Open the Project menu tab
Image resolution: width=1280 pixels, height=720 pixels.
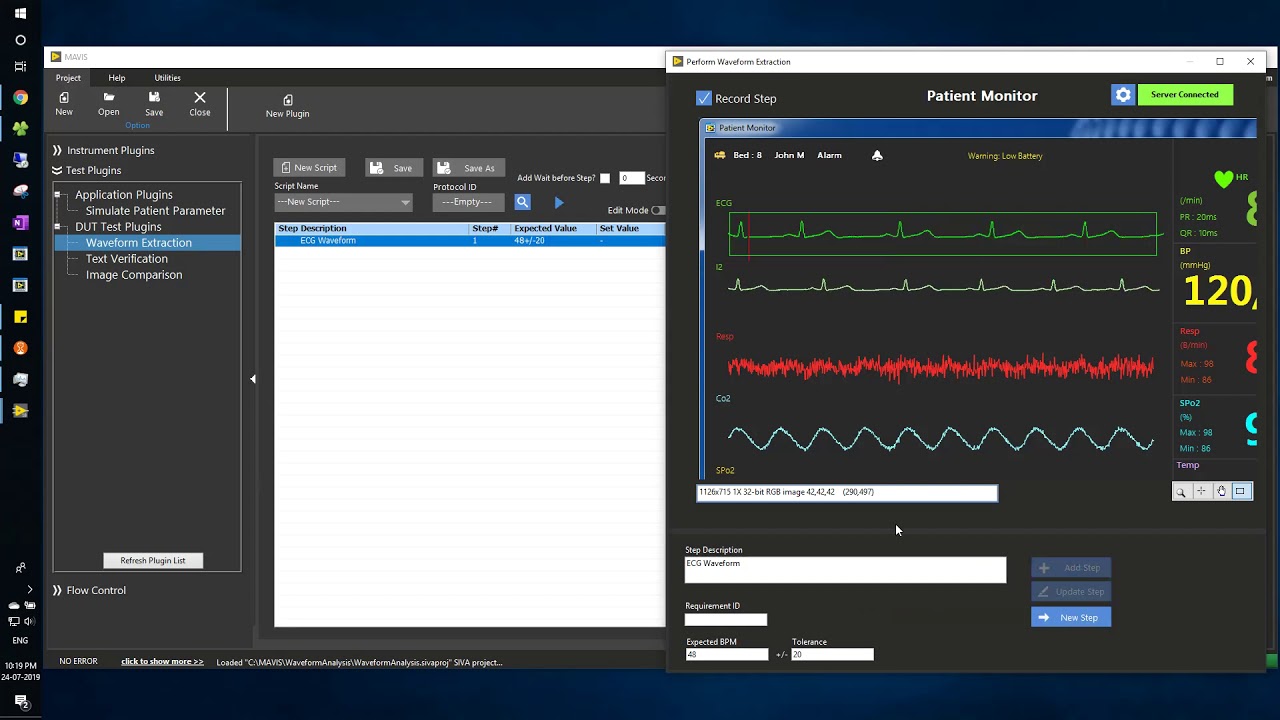tap(68, 78)
